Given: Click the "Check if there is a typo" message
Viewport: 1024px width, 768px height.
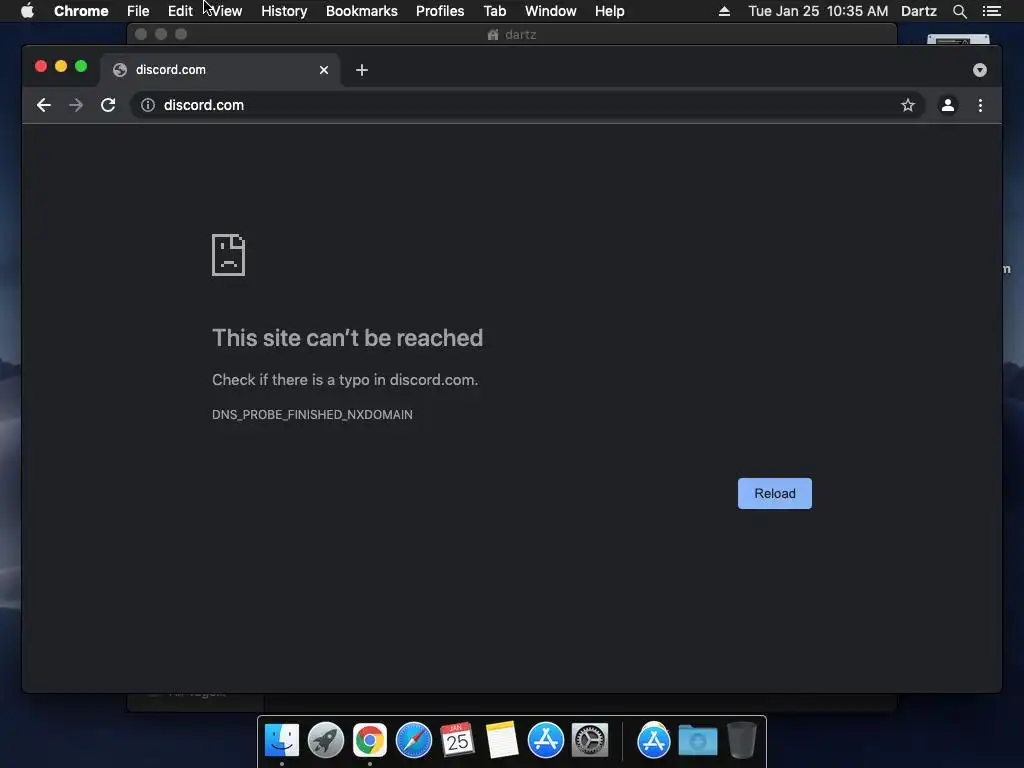Looking at the screenshot, I should 345,380.
